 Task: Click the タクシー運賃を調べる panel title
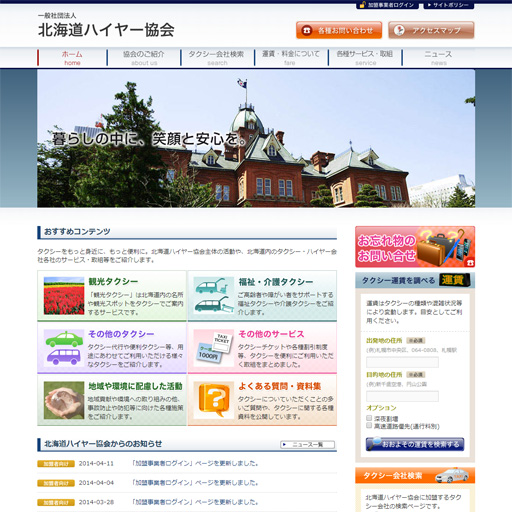(x=398, y=280)
